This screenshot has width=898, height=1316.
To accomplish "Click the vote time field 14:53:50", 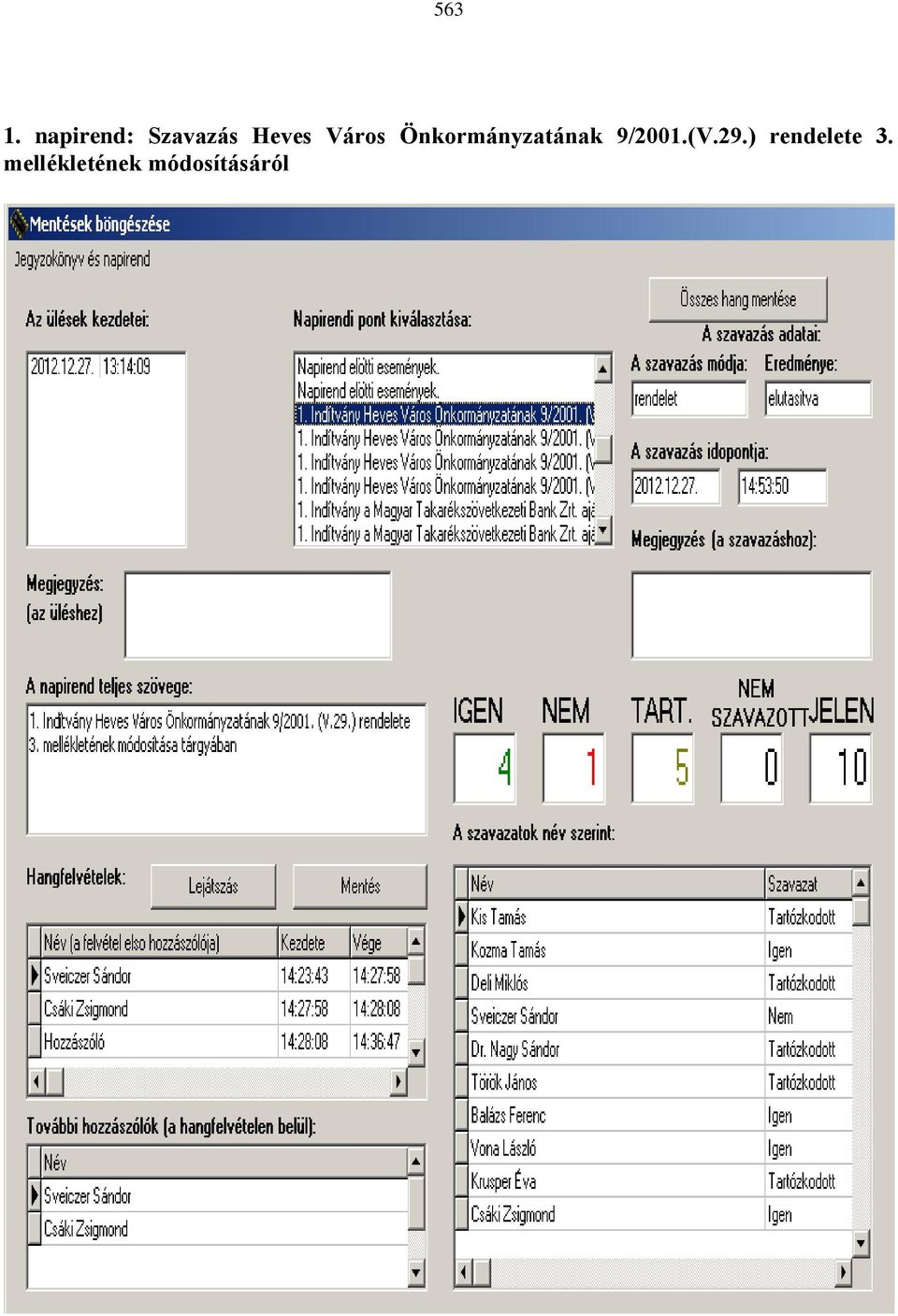I will pyautogui.click(x=782, y=486).
